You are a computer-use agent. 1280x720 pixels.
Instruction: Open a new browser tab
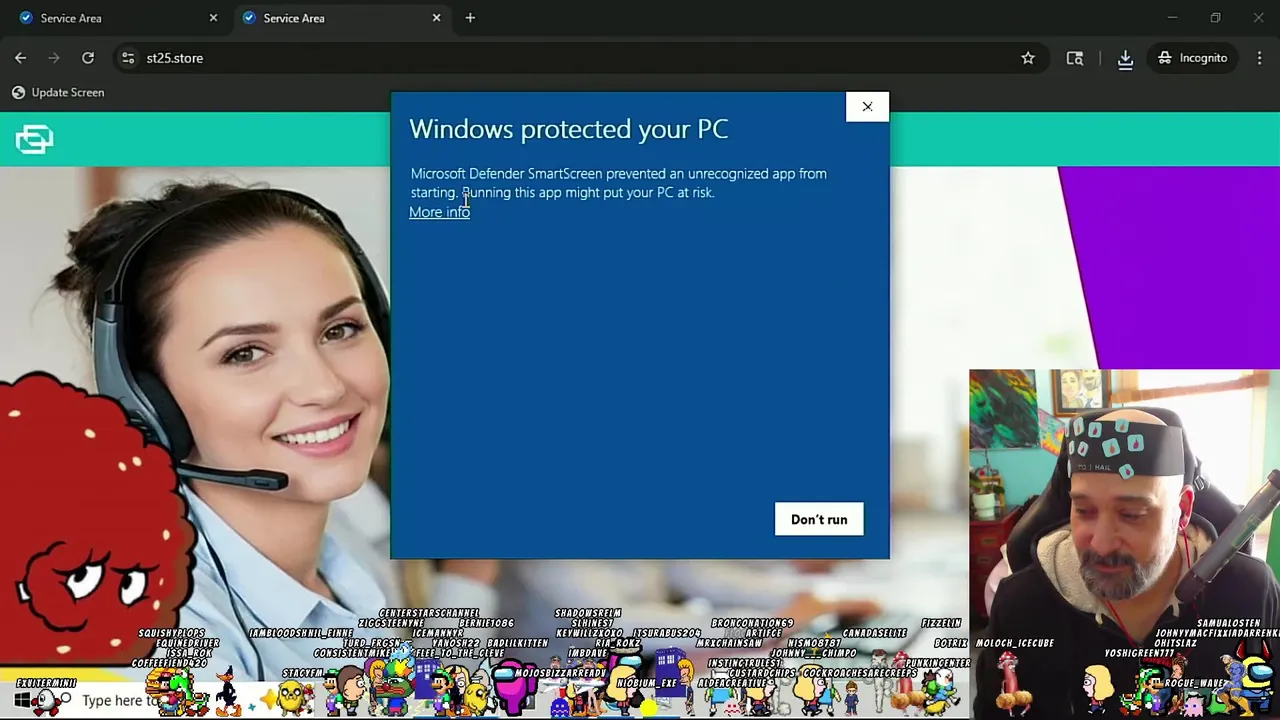pyautogui.click(x=470, y=18)
